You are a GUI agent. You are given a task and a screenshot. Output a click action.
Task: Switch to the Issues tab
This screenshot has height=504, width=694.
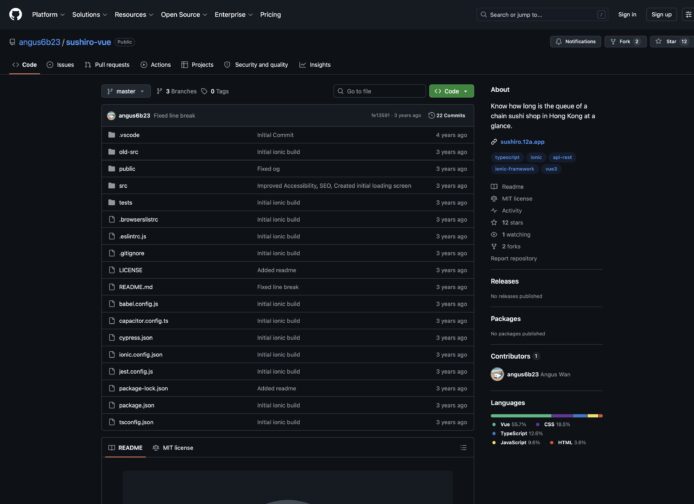(x=60, y=65)
